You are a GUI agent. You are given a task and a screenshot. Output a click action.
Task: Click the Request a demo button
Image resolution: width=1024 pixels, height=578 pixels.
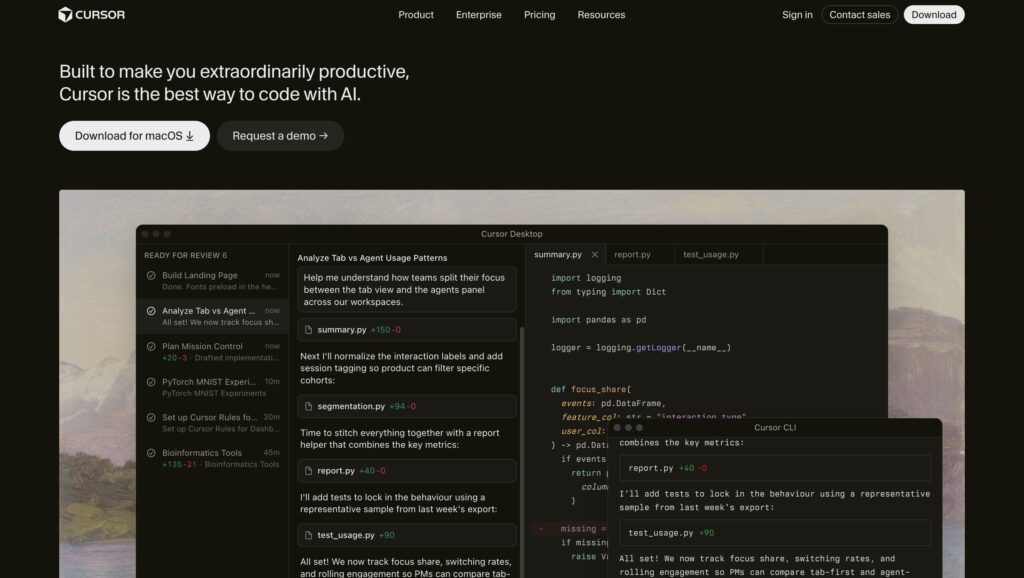280,136
